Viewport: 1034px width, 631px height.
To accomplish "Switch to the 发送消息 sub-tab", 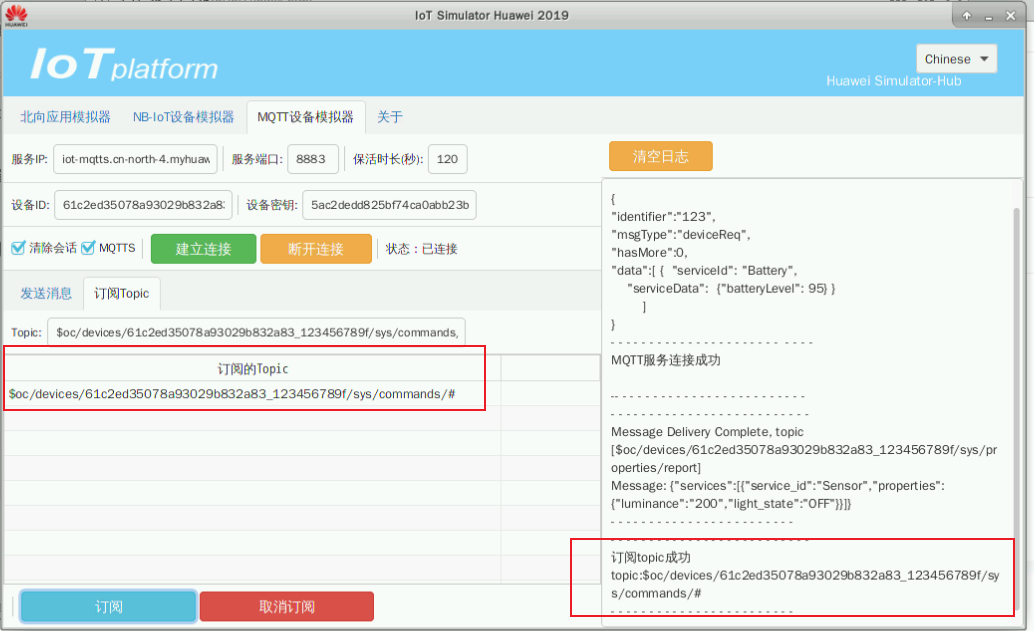I will pos(46,293).
